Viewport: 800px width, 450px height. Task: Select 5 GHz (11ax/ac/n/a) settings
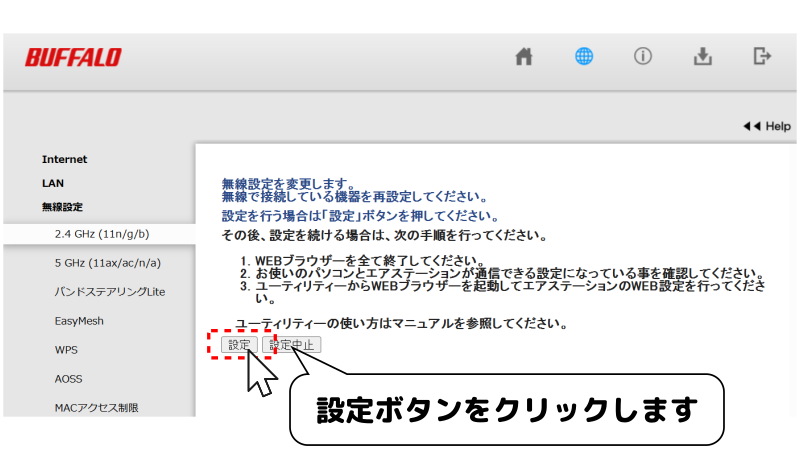tap(108, 263)
